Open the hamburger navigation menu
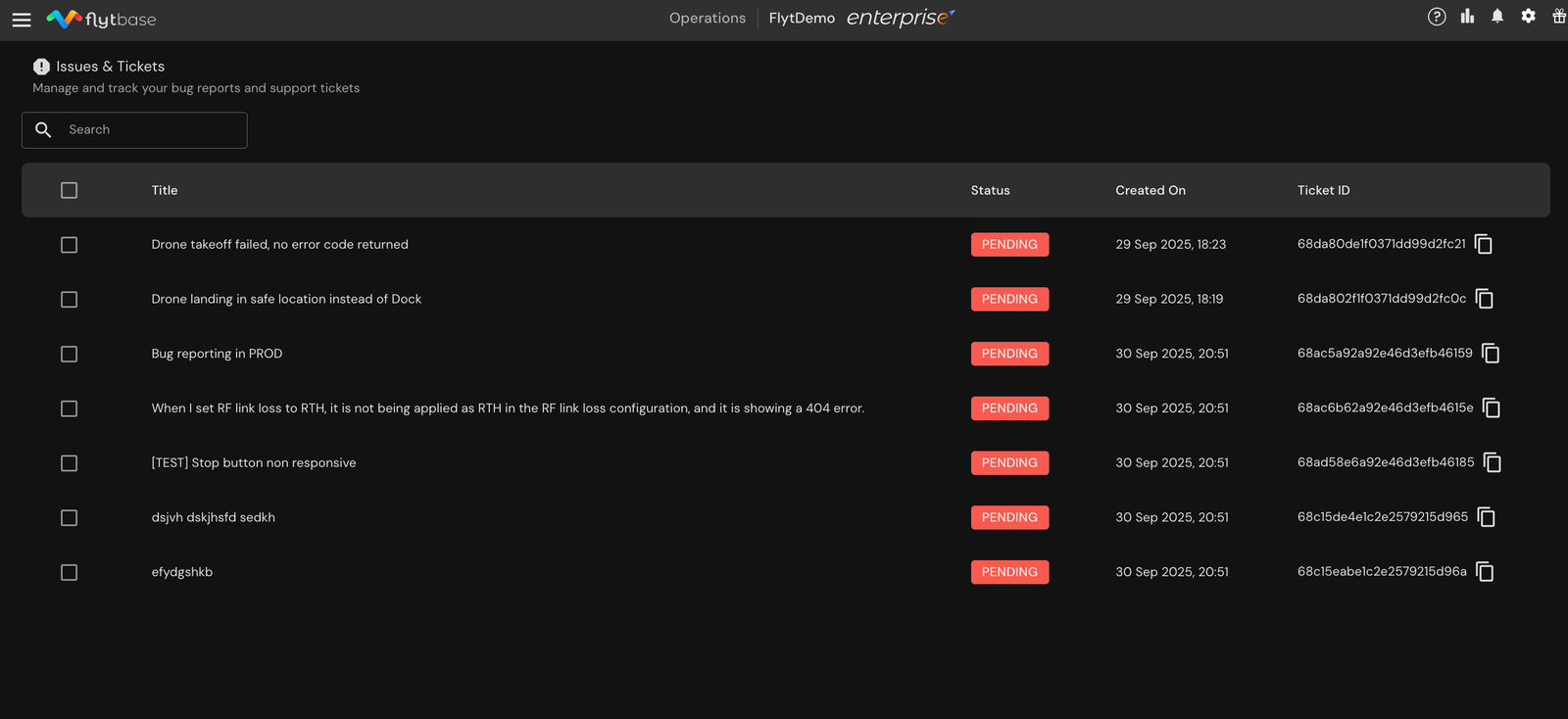The image size is (1568, 719). point(22,20)
